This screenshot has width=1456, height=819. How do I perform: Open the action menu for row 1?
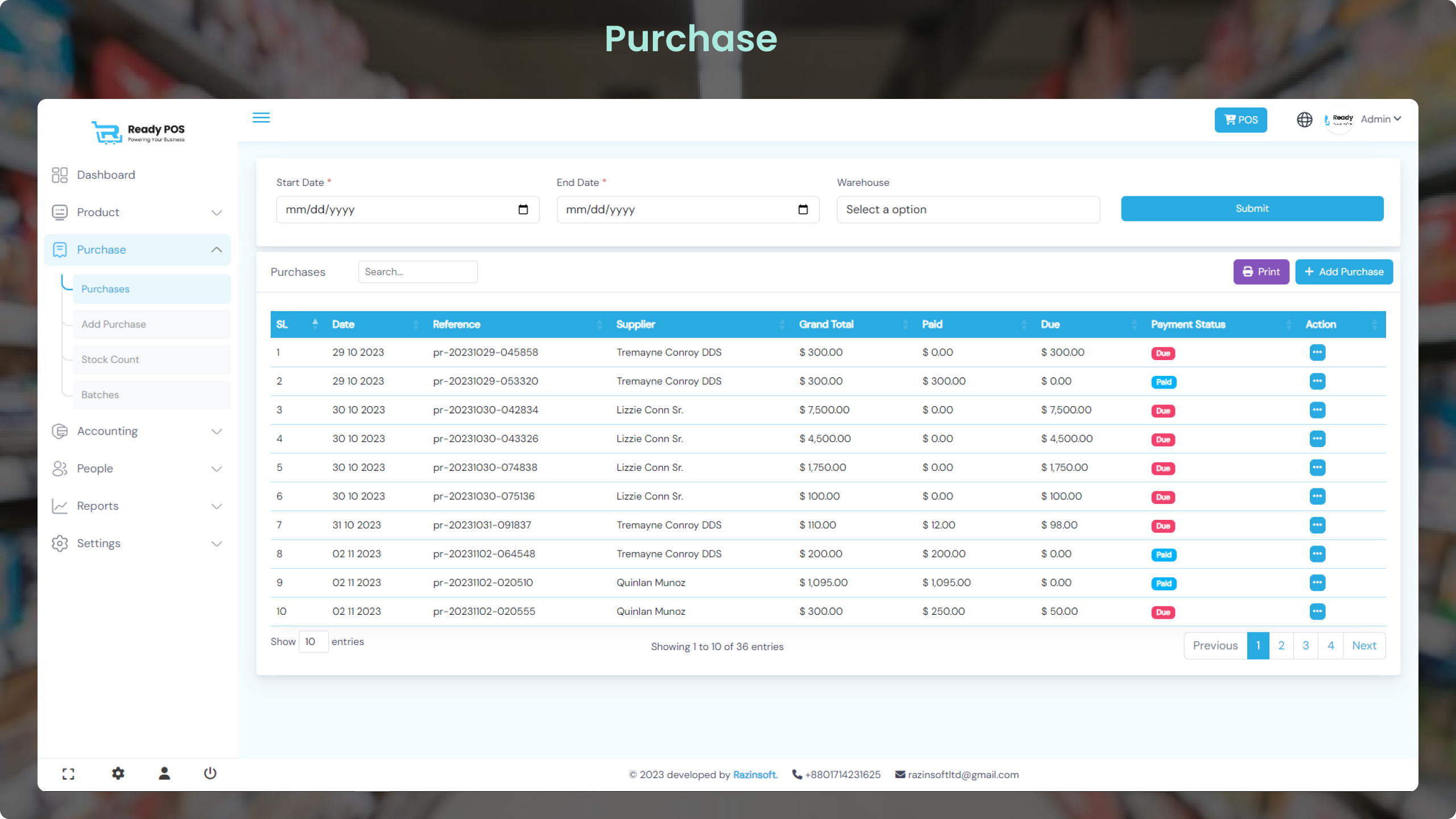(x=1318, y=352)
